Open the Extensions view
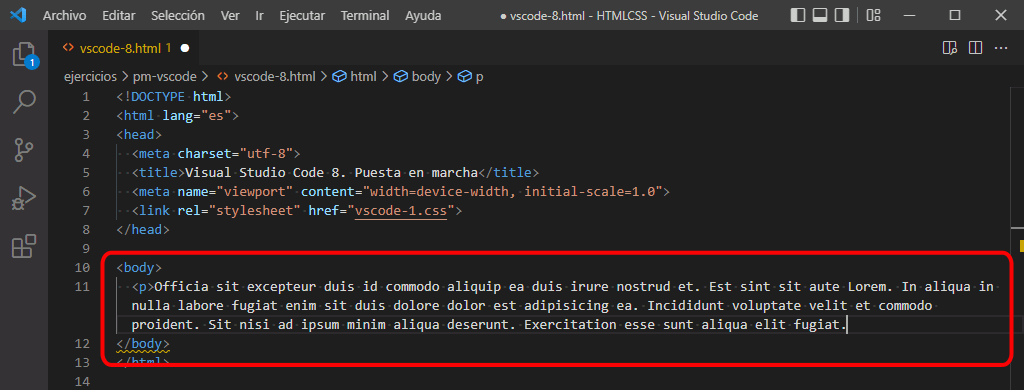This screenshot has width=1024, height=390. click(x=25, y=246)
